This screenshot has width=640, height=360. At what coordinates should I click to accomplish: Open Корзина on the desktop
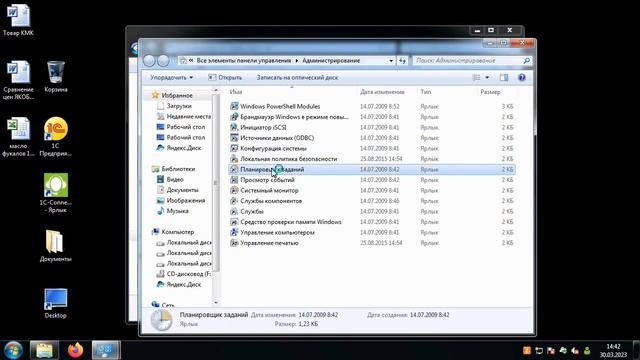pos(56,76)
